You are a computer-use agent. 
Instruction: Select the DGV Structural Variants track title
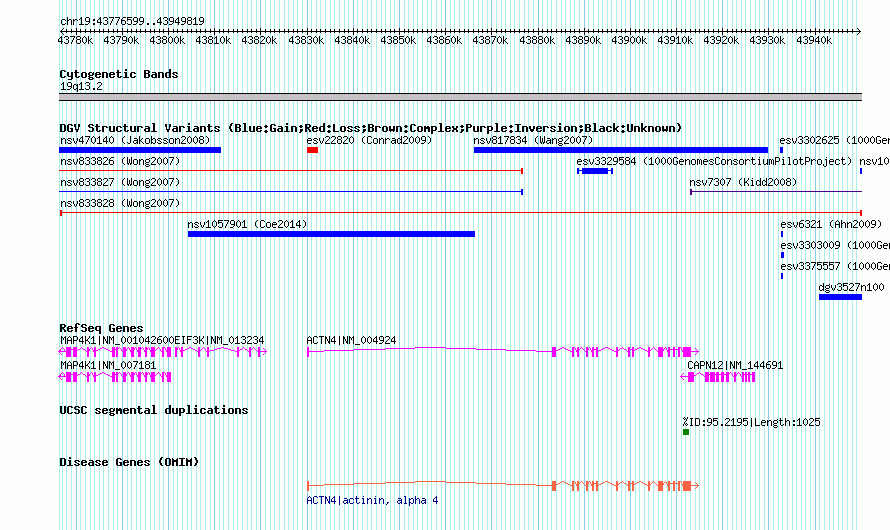(x=370, y=128)
